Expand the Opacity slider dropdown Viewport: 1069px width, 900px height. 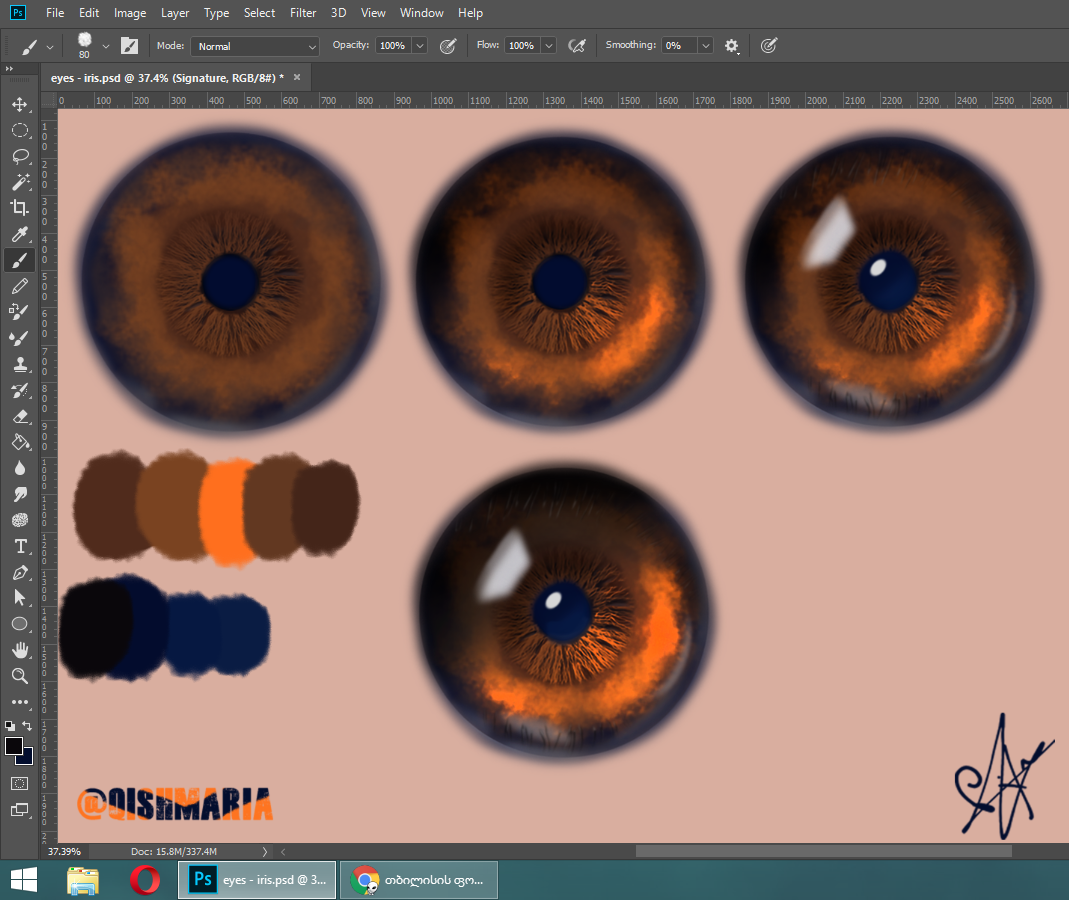(x=420, y=46)
